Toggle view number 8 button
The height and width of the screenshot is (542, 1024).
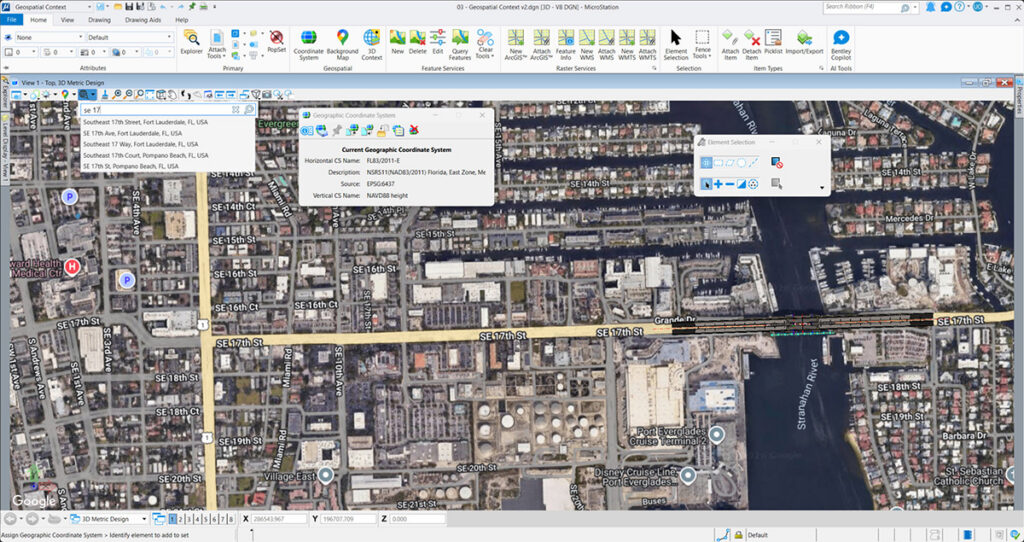231,519
